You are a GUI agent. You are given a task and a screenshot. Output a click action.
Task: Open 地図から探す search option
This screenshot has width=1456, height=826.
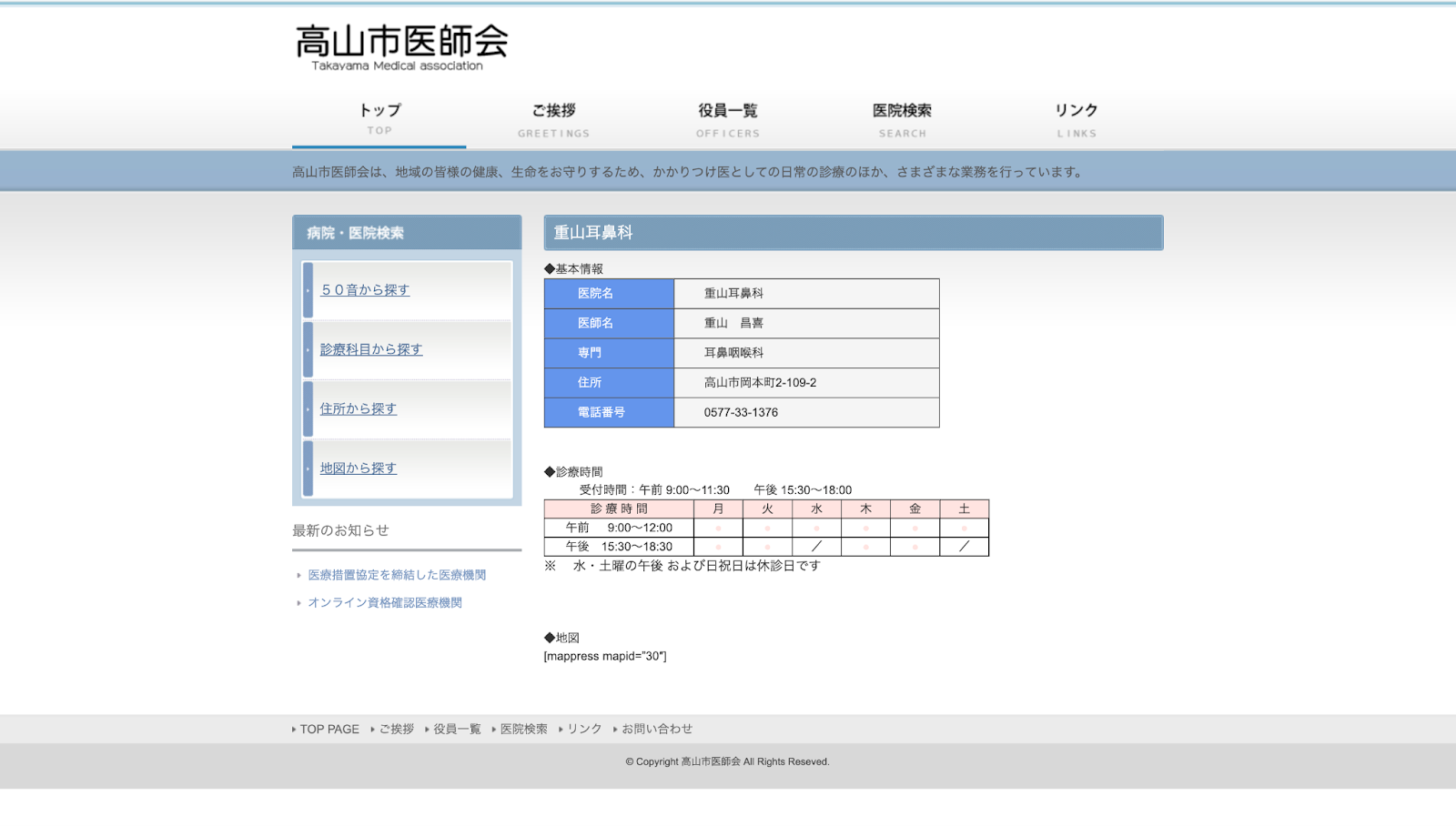pos(357,468)
